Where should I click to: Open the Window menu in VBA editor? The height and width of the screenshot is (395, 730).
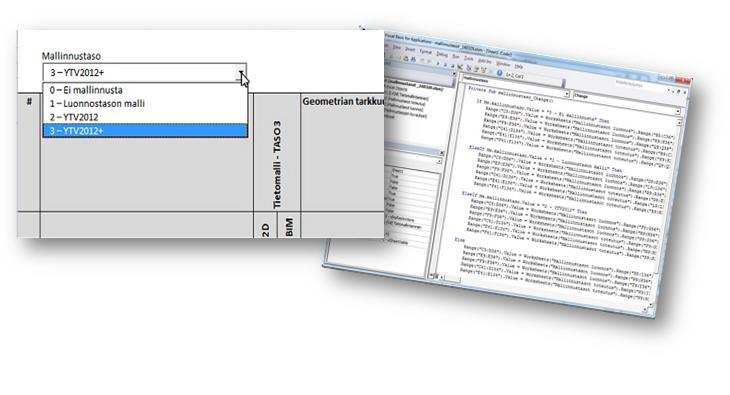(x=503, y=64)
